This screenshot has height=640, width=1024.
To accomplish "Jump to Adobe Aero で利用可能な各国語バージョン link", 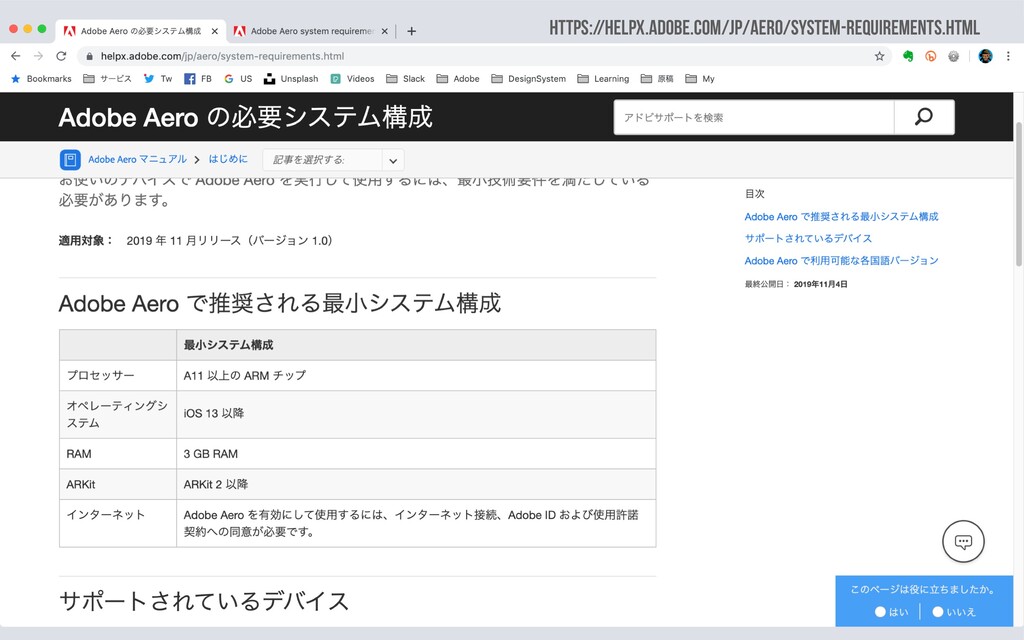I will pos(841,261).
